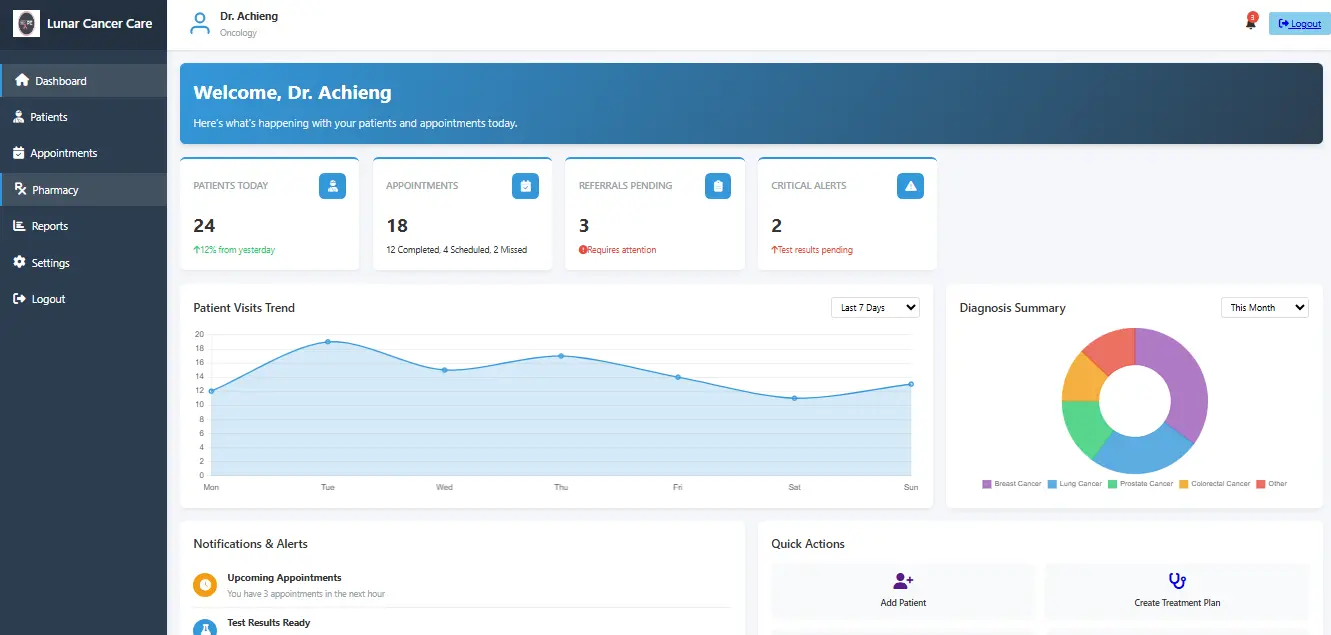Go to Pharmacy in the sidebar
This screenshot has width=1331, height=635.
tap(54, 190)
